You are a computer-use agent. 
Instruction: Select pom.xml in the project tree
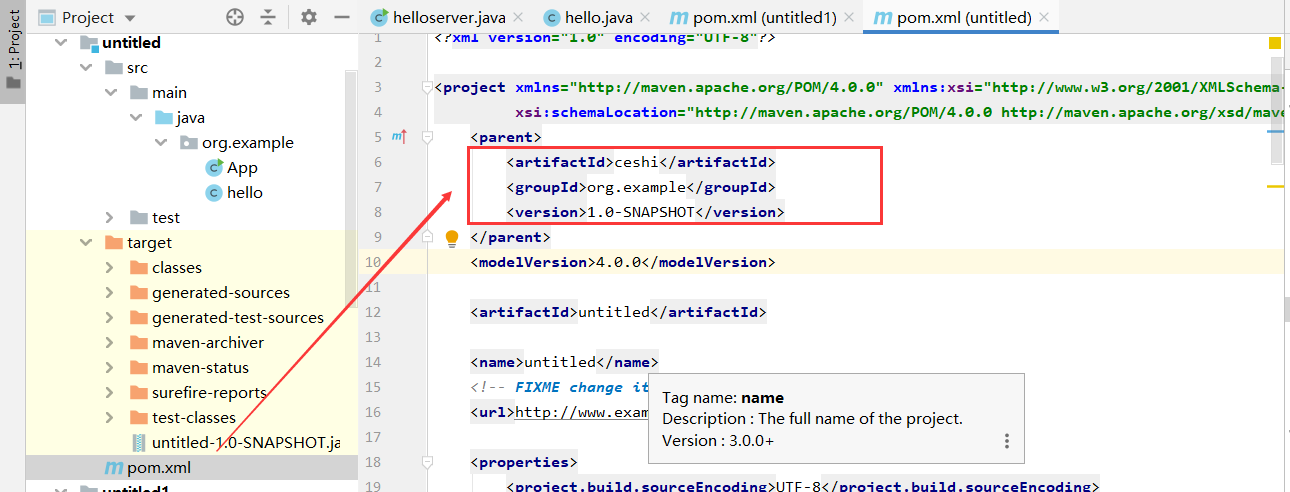point(159,468)
